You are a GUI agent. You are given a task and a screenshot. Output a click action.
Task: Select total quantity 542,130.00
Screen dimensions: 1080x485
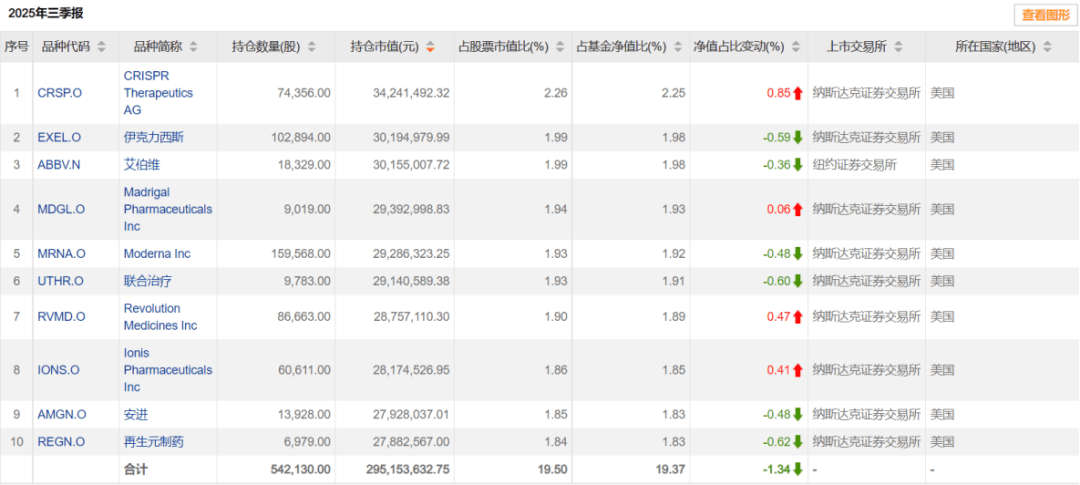pyautogui.click(x=299, y=469)
